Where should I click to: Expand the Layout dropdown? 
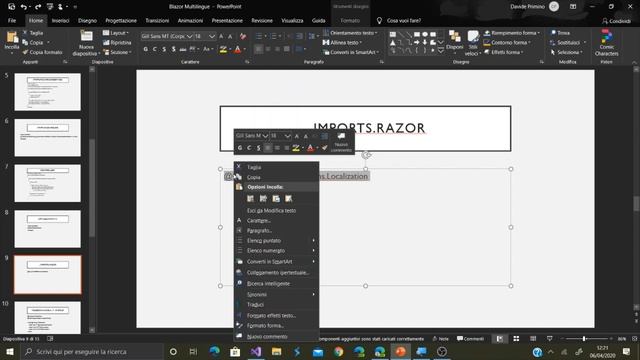pyautogui.click(x=116, y=33)
